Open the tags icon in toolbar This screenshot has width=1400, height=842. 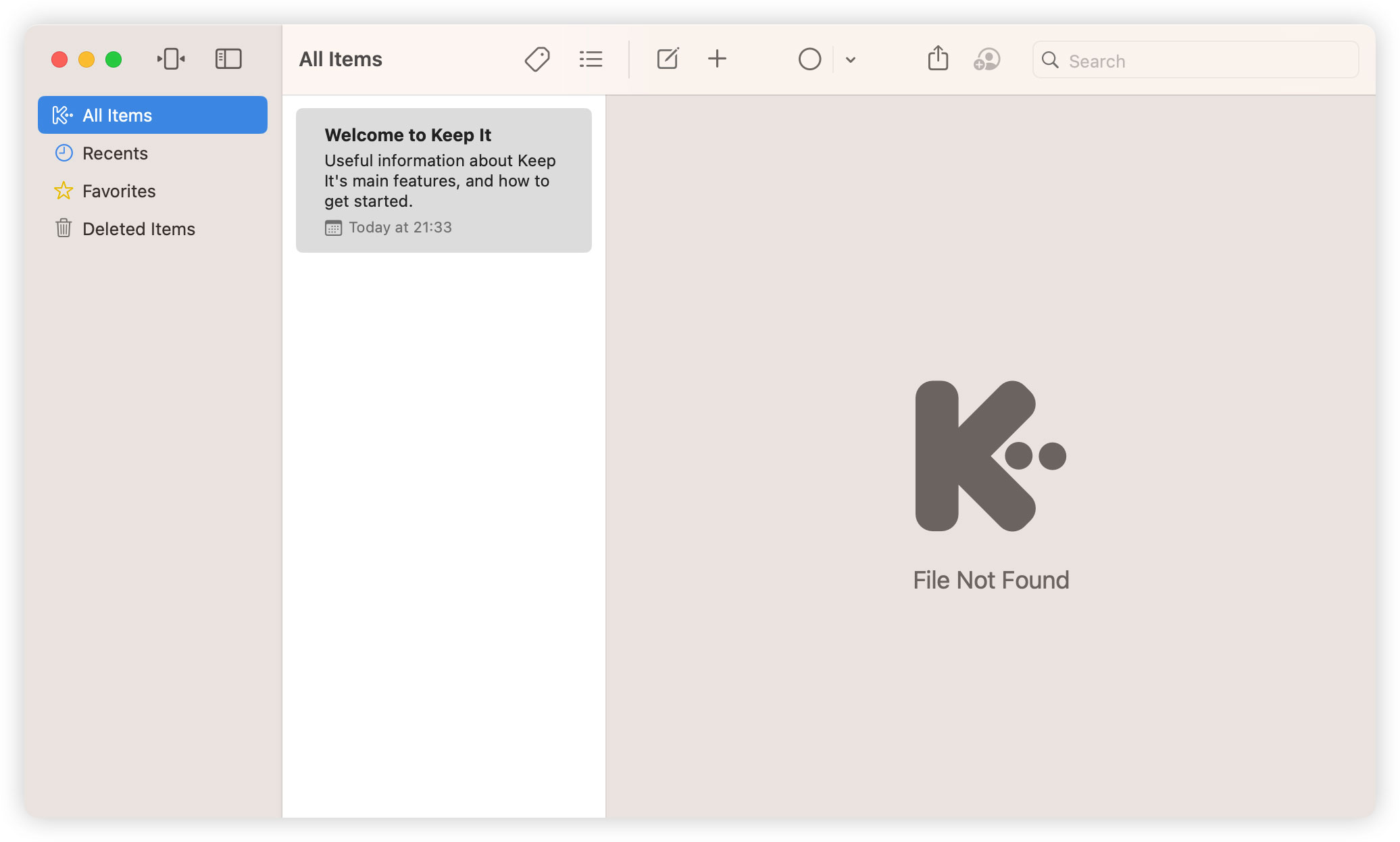click(537, 59)
